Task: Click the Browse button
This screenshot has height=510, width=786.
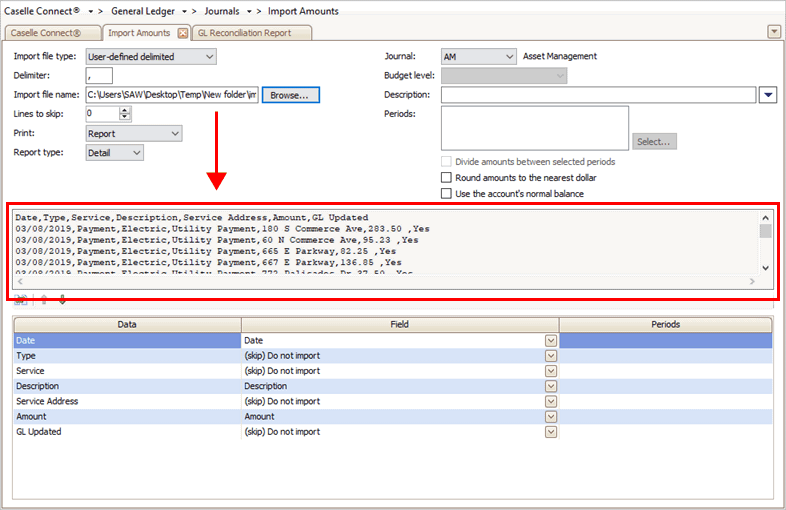Action: (290, 95)
